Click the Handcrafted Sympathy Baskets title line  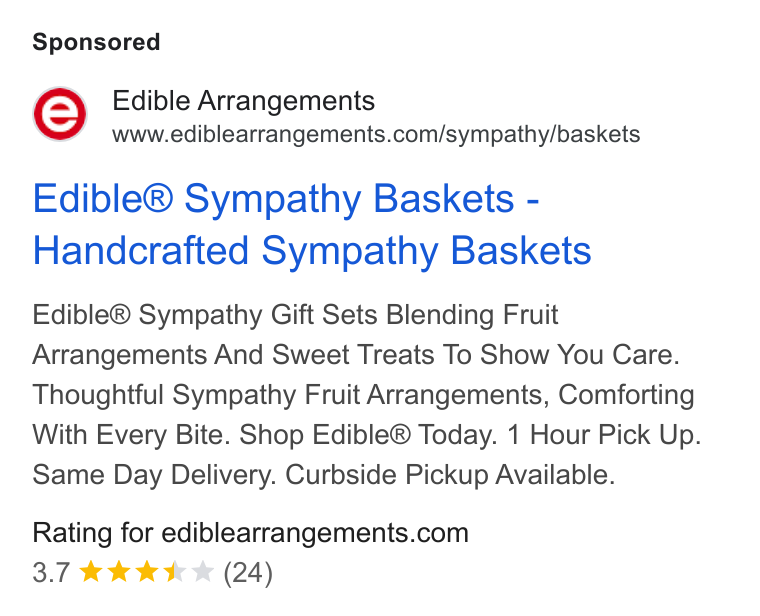tap(312, 251)
